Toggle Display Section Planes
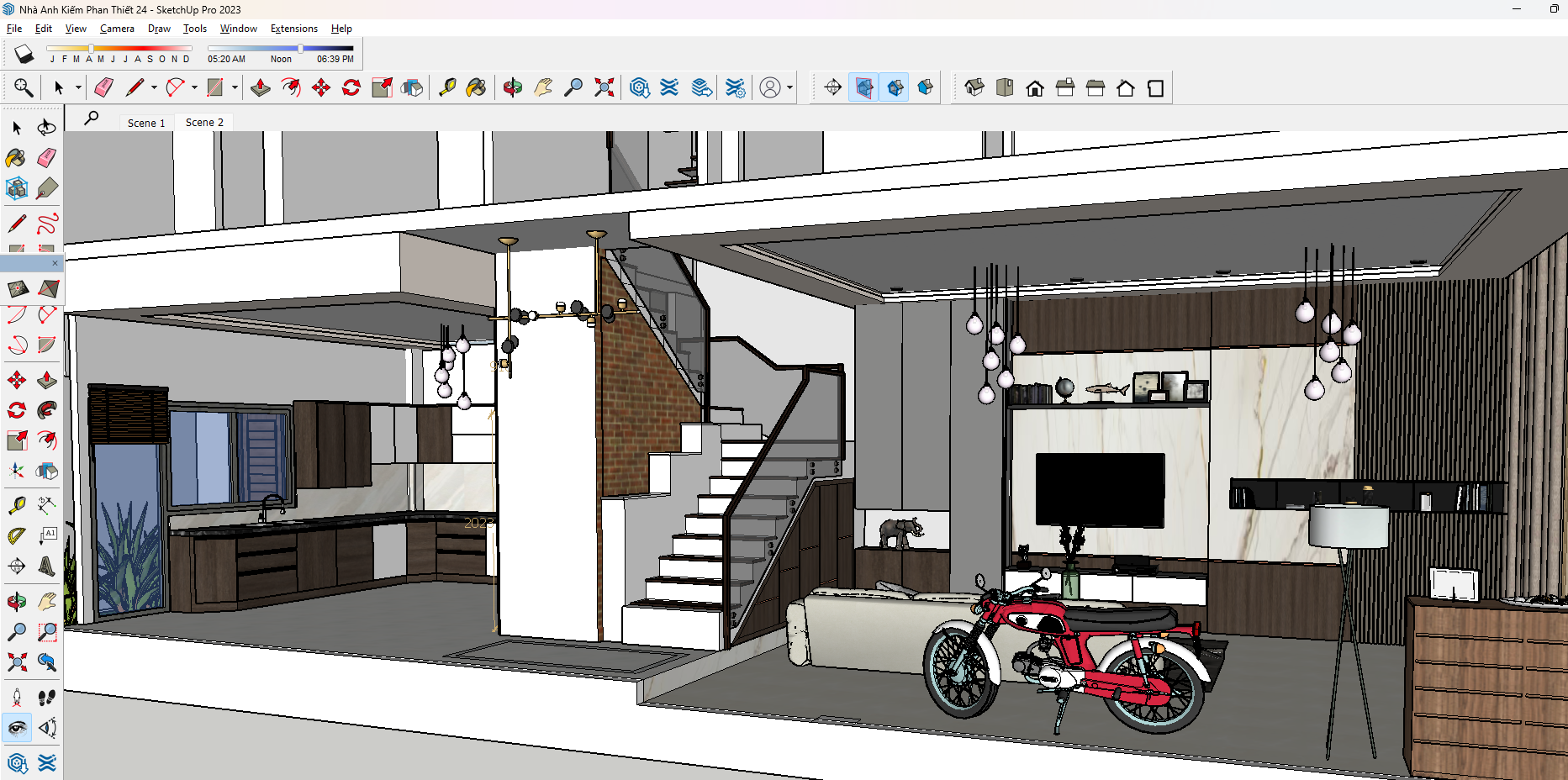This screenshot has width=1568, height=780. (x=863, y=87)
